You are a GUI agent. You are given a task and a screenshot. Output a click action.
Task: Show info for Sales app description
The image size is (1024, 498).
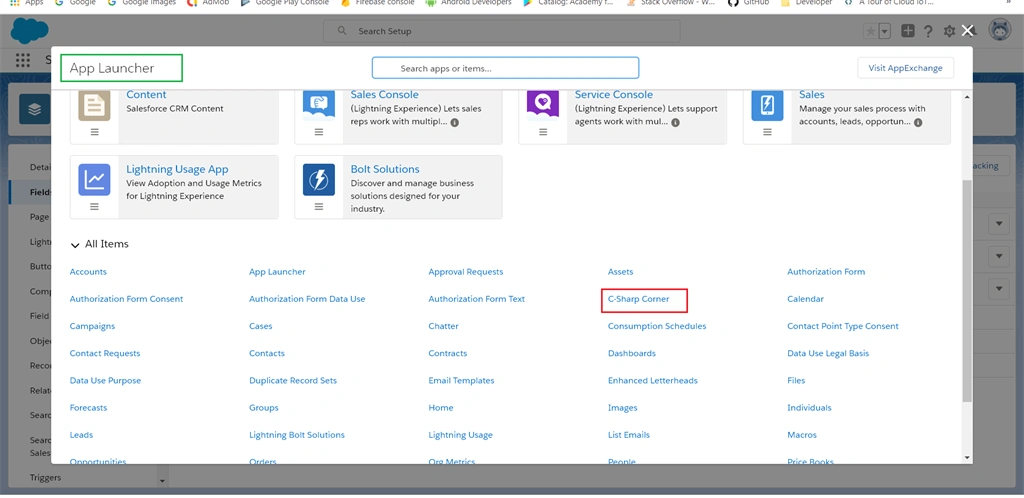tap(918, 123)
